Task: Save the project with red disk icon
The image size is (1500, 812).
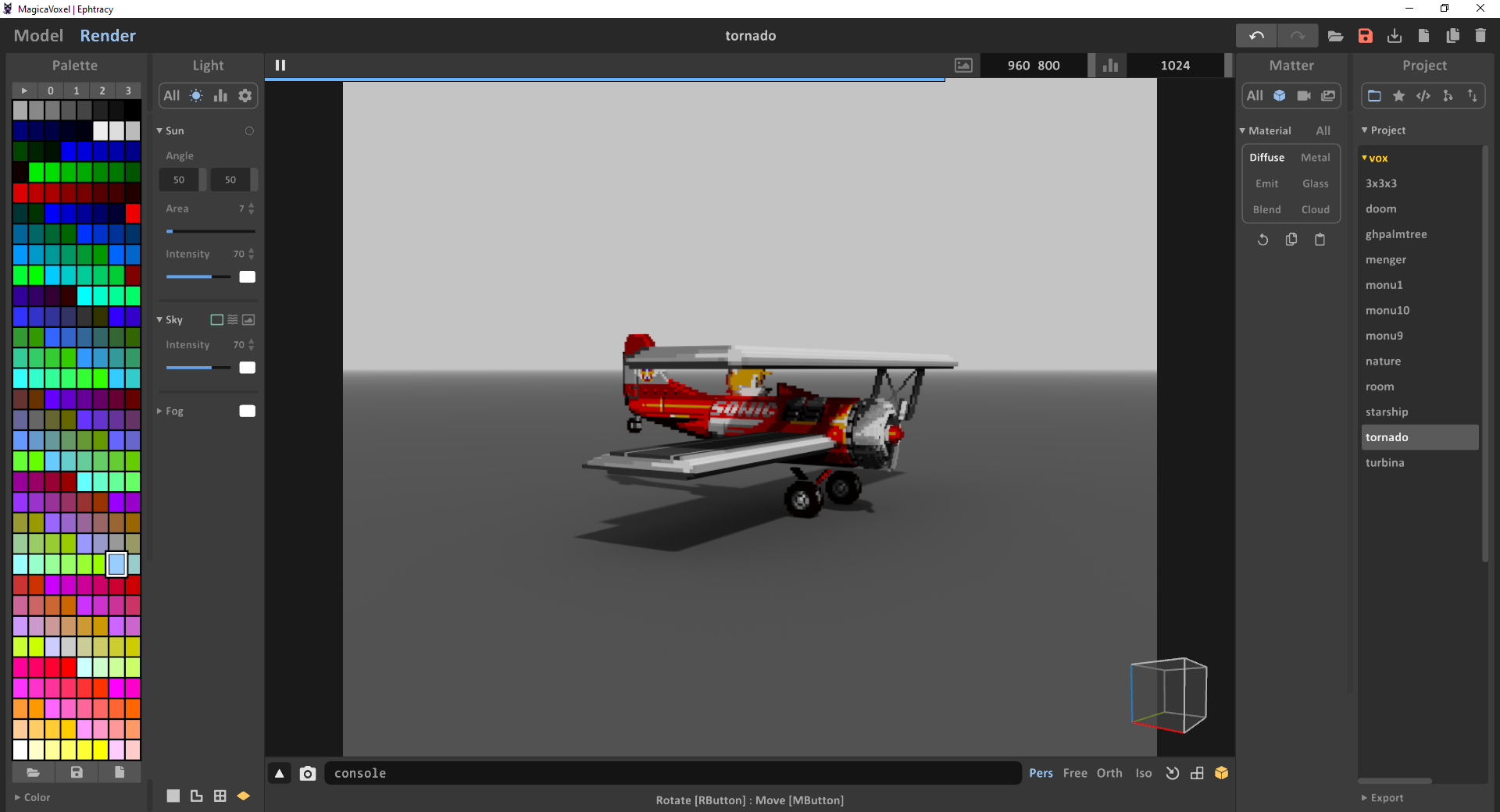Action: 1366,36
